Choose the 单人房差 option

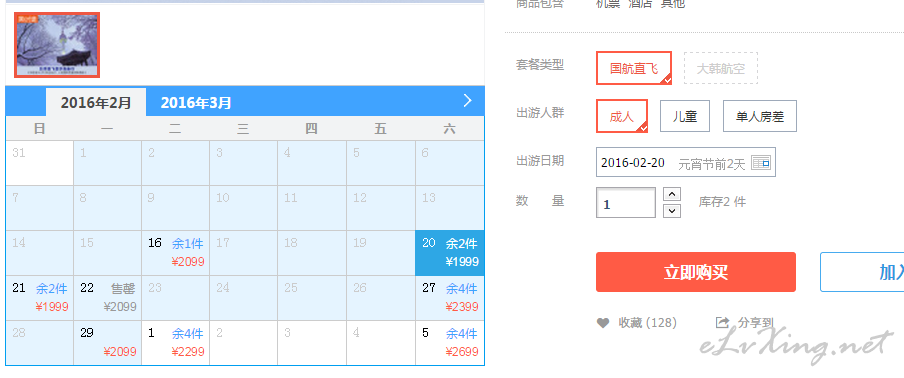click(x=760, y=116)
